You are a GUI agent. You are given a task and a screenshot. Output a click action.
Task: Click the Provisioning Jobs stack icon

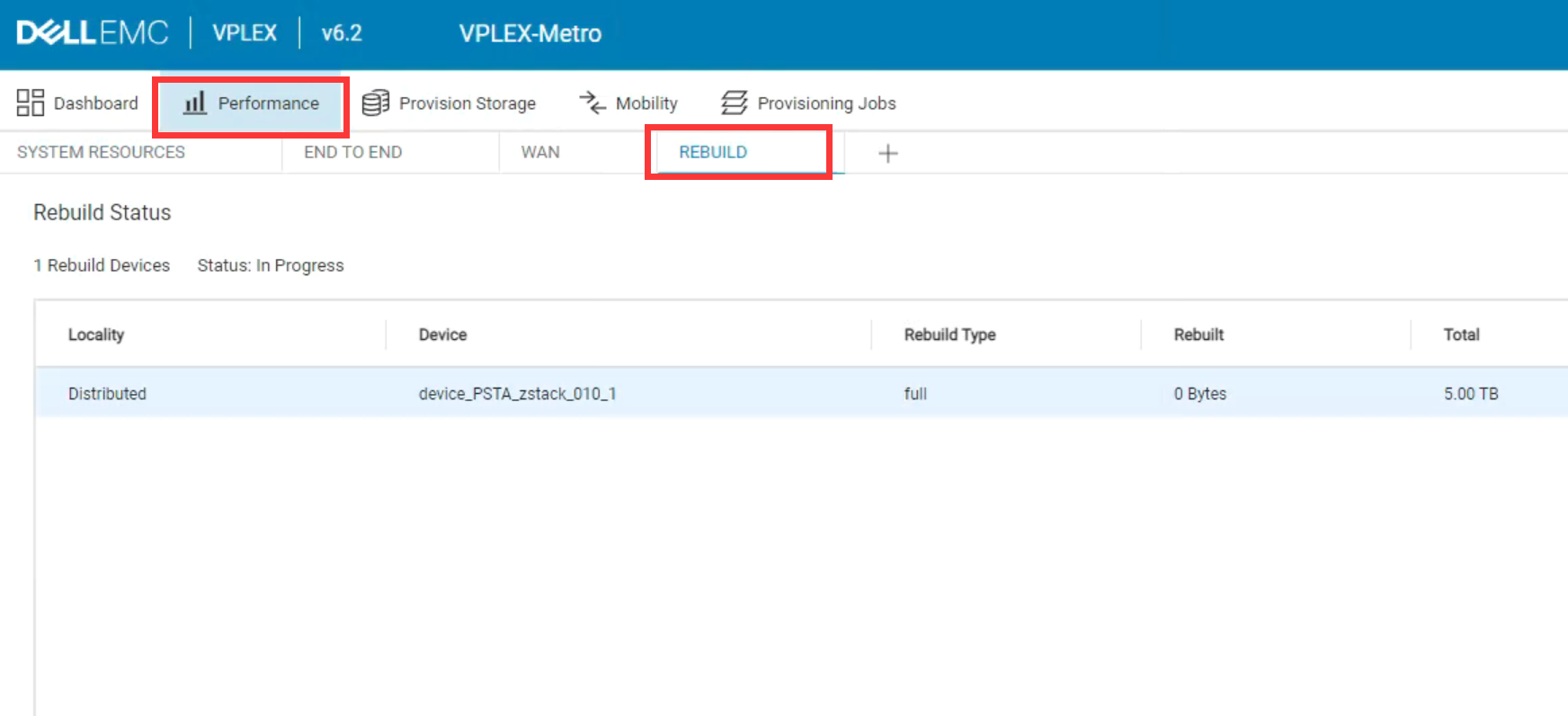pyautogui.click(x=734, y=103)
